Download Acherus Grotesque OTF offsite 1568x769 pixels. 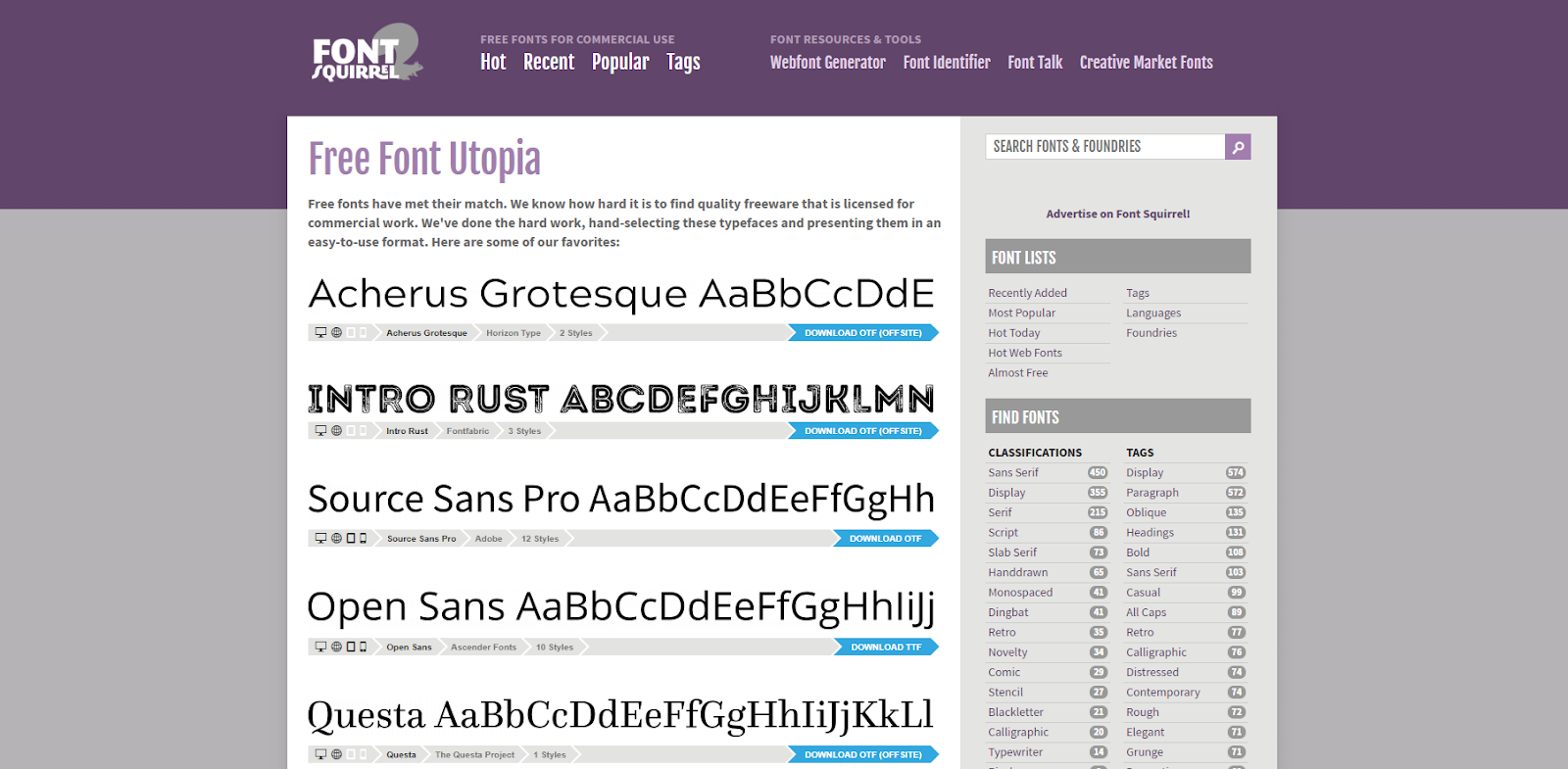click(862, 333)
